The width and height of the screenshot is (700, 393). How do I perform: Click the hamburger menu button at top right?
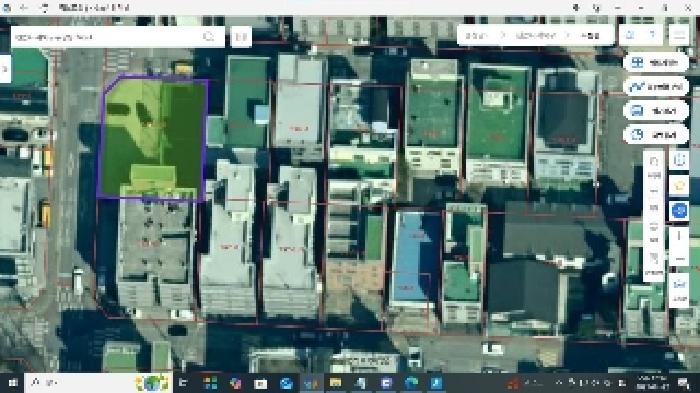pos(679,35)
